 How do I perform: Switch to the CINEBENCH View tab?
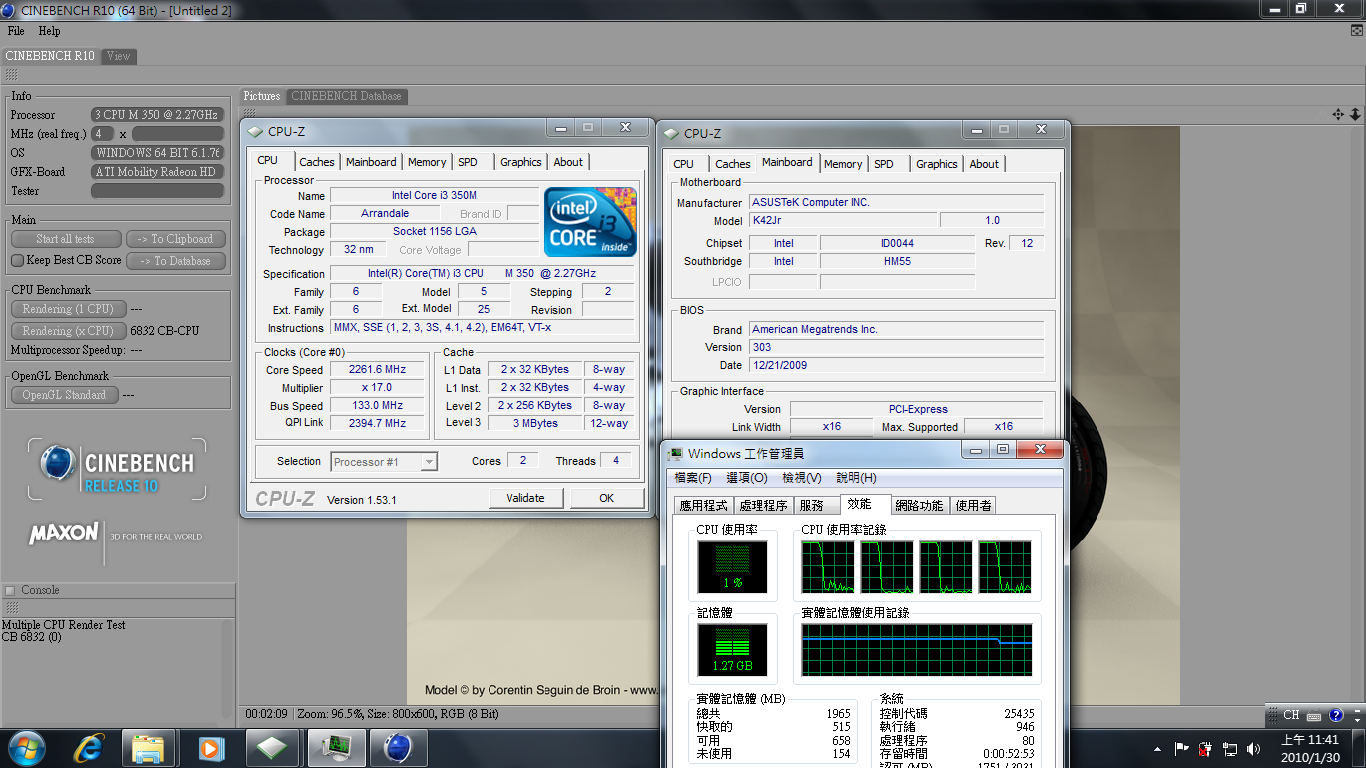[119, 56]
